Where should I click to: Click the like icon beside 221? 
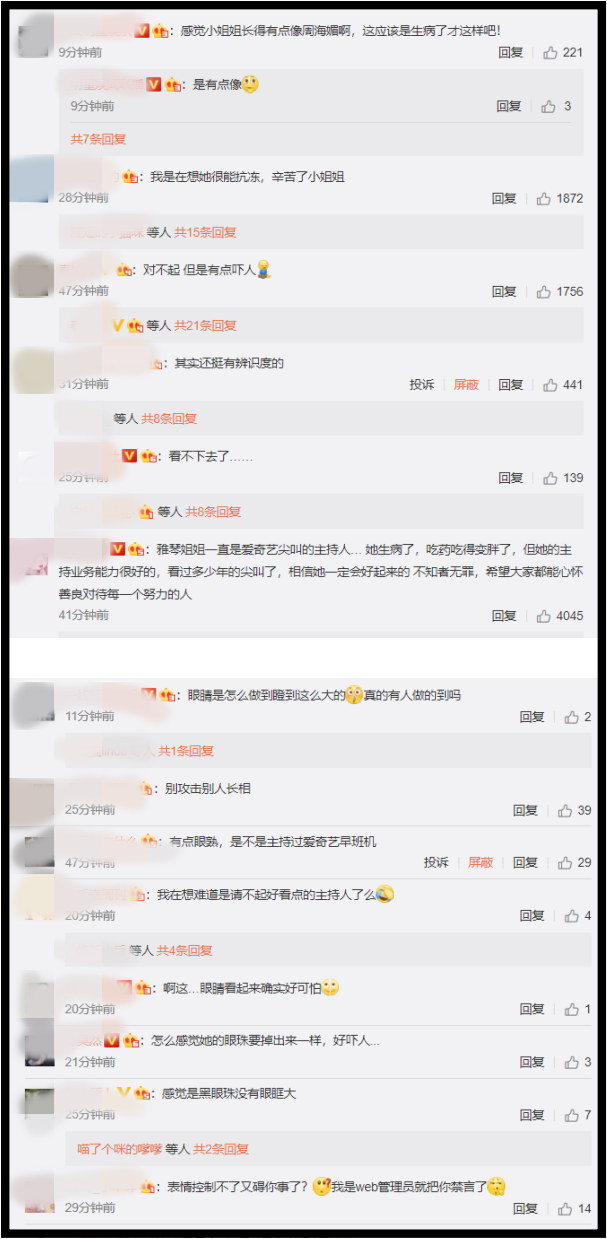click(550, 52)
